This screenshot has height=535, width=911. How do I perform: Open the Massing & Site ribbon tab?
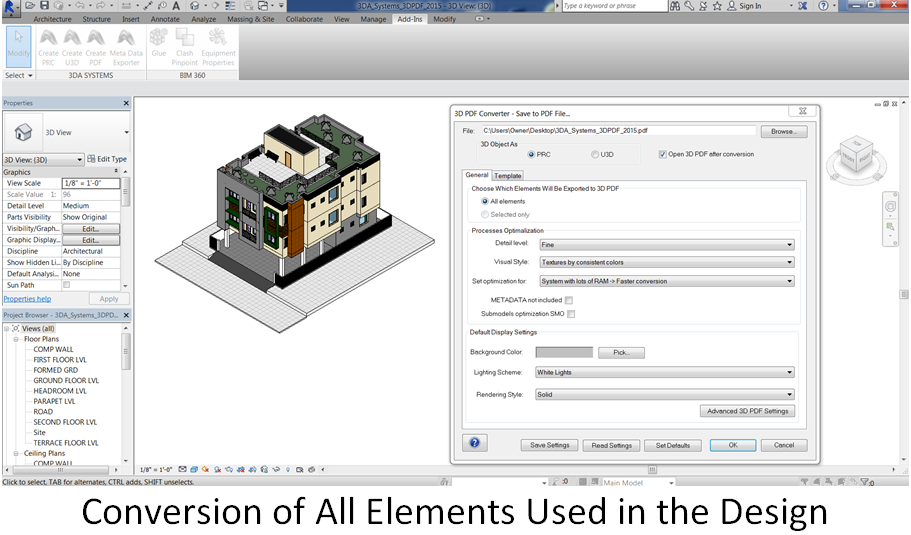click(250, 19)
